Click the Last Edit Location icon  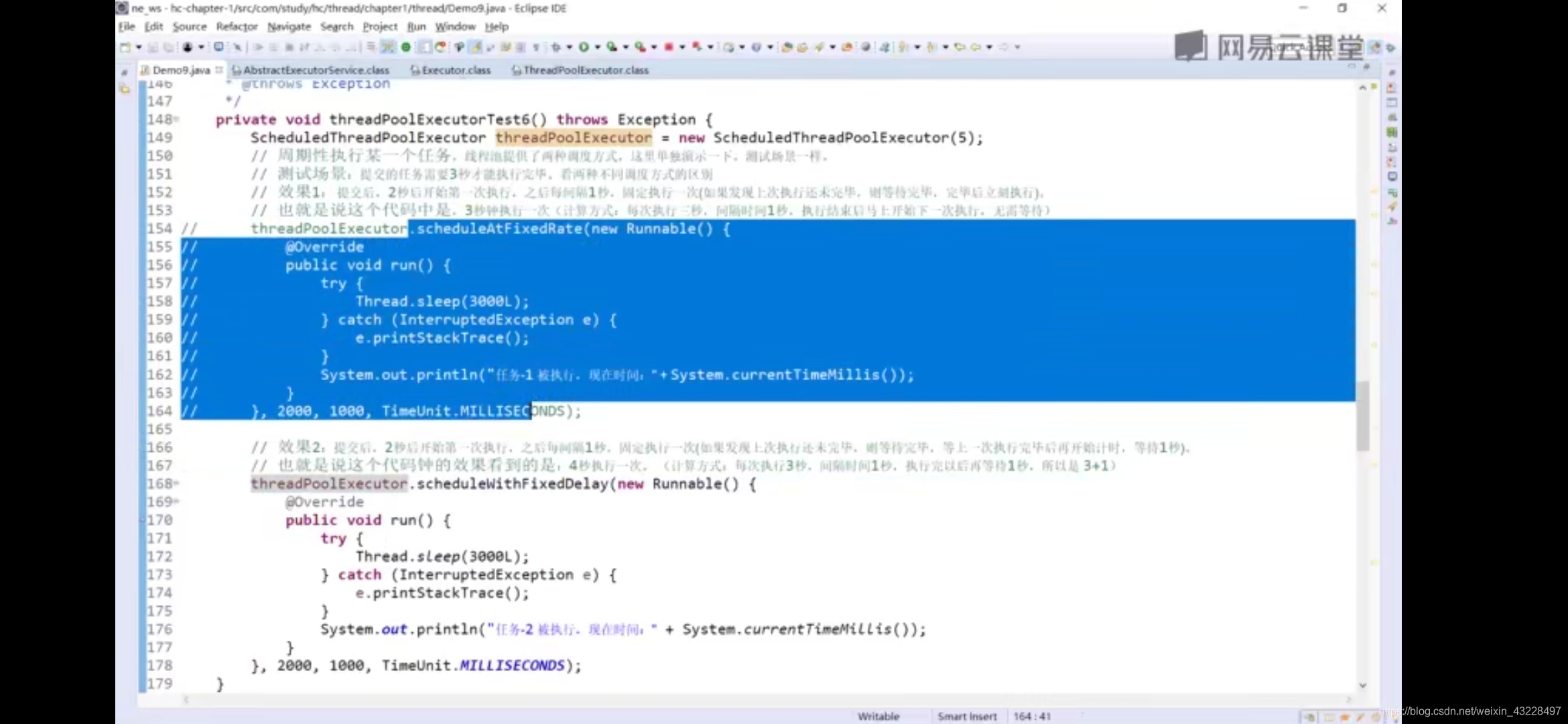[960, 47]
